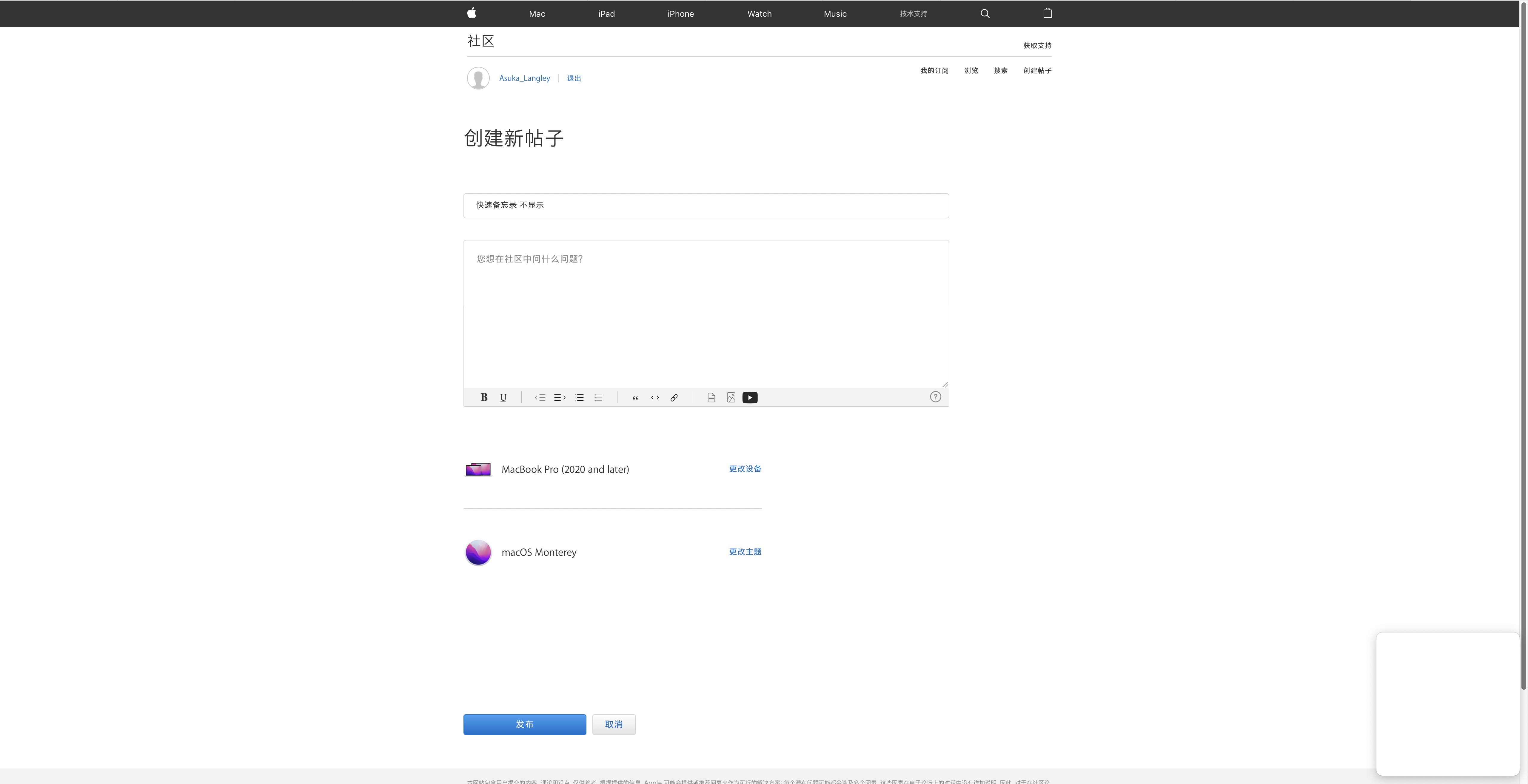Attach a document file
This screenshot has height=784, width=1528.
[x=711, y=397]
